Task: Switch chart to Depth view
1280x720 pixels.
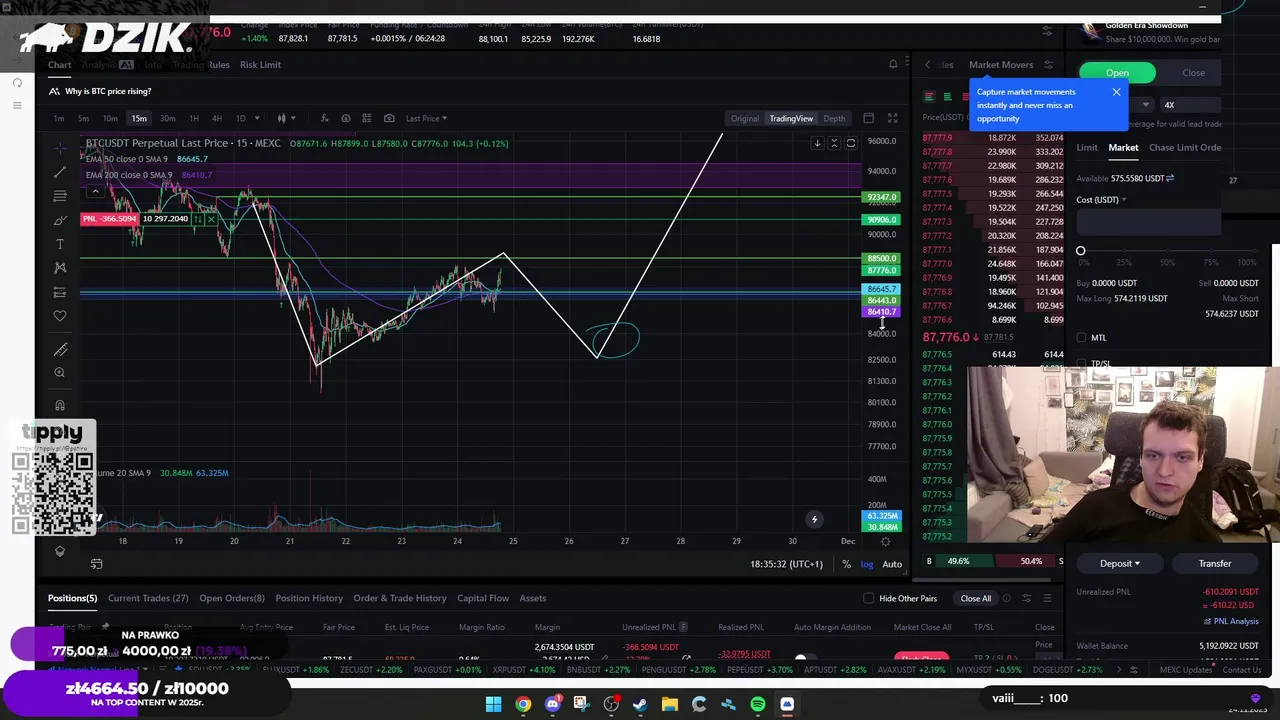Action: point(834,118)
